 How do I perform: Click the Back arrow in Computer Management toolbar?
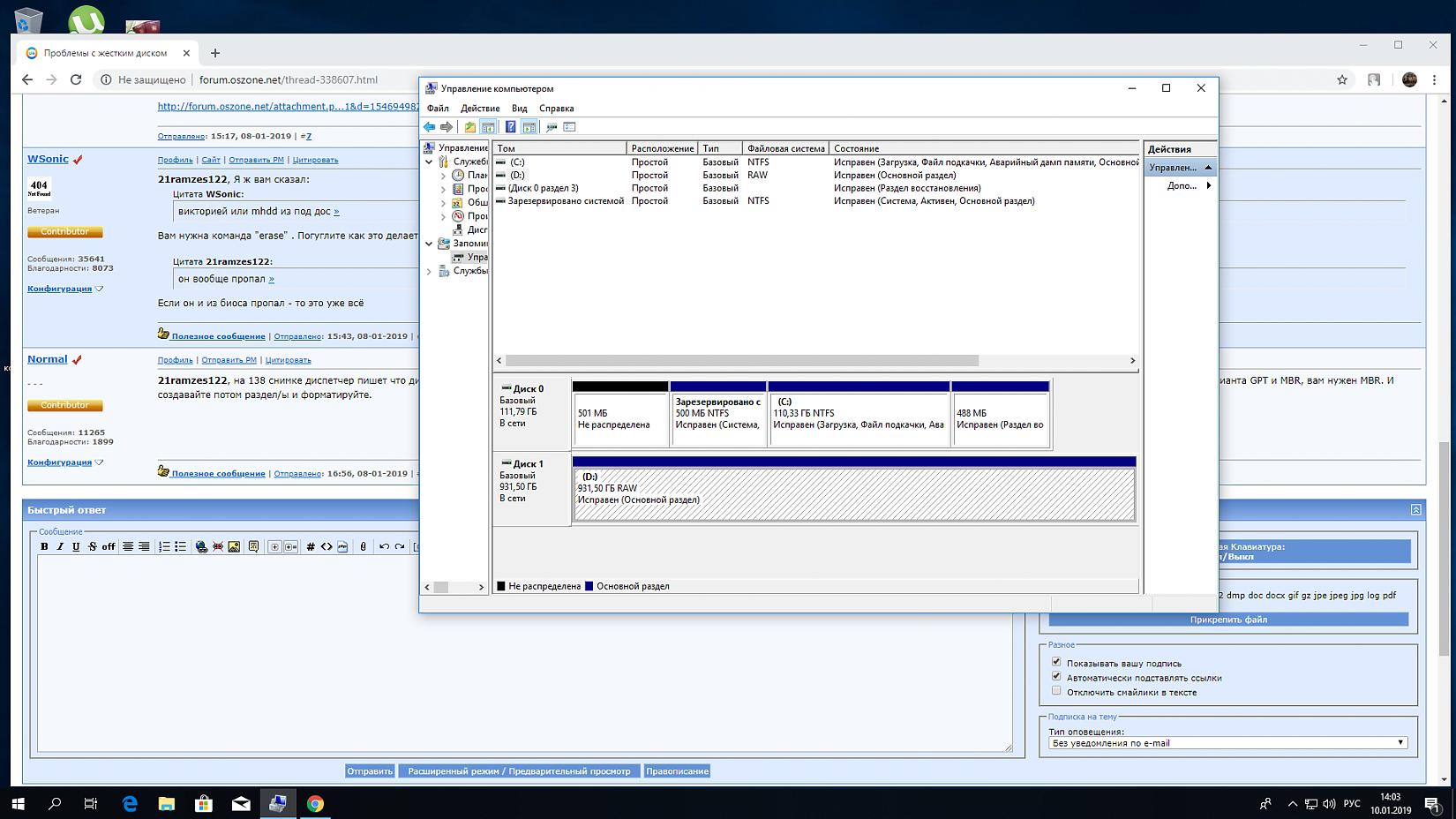pos(430,127)
